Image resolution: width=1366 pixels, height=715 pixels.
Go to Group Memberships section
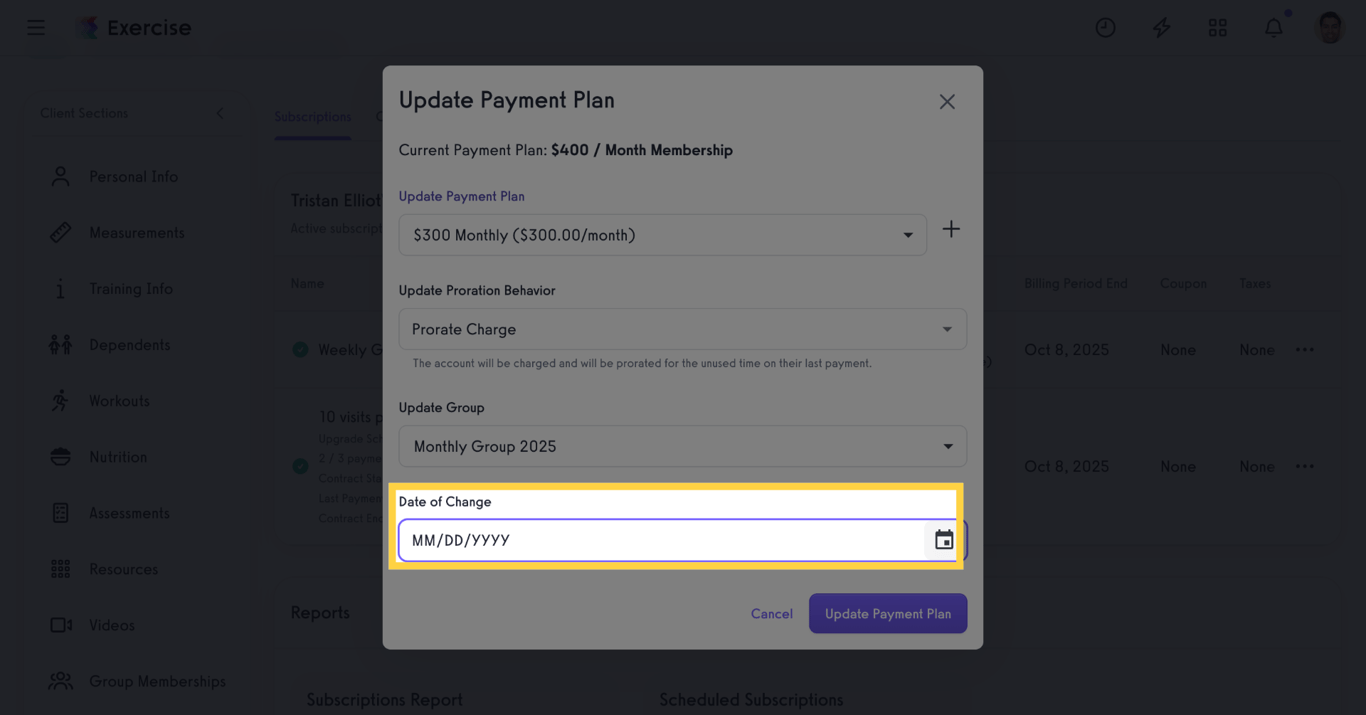pos(157,681)
